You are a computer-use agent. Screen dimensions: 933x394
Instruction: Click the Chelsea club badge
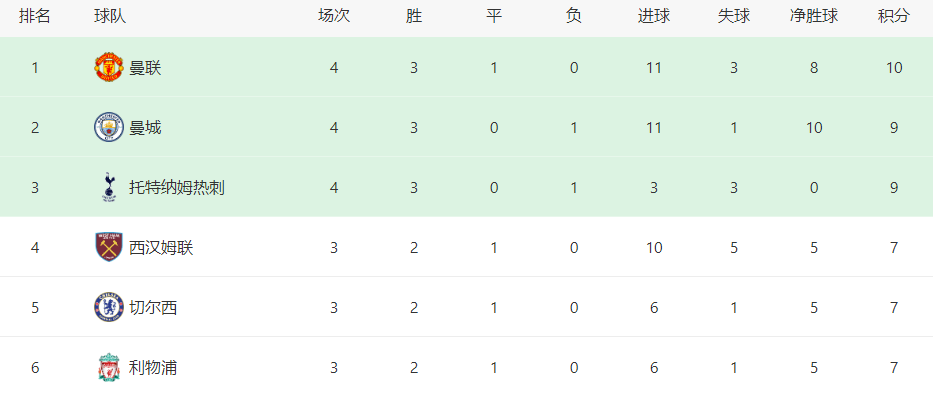click(x=109, y=307)
